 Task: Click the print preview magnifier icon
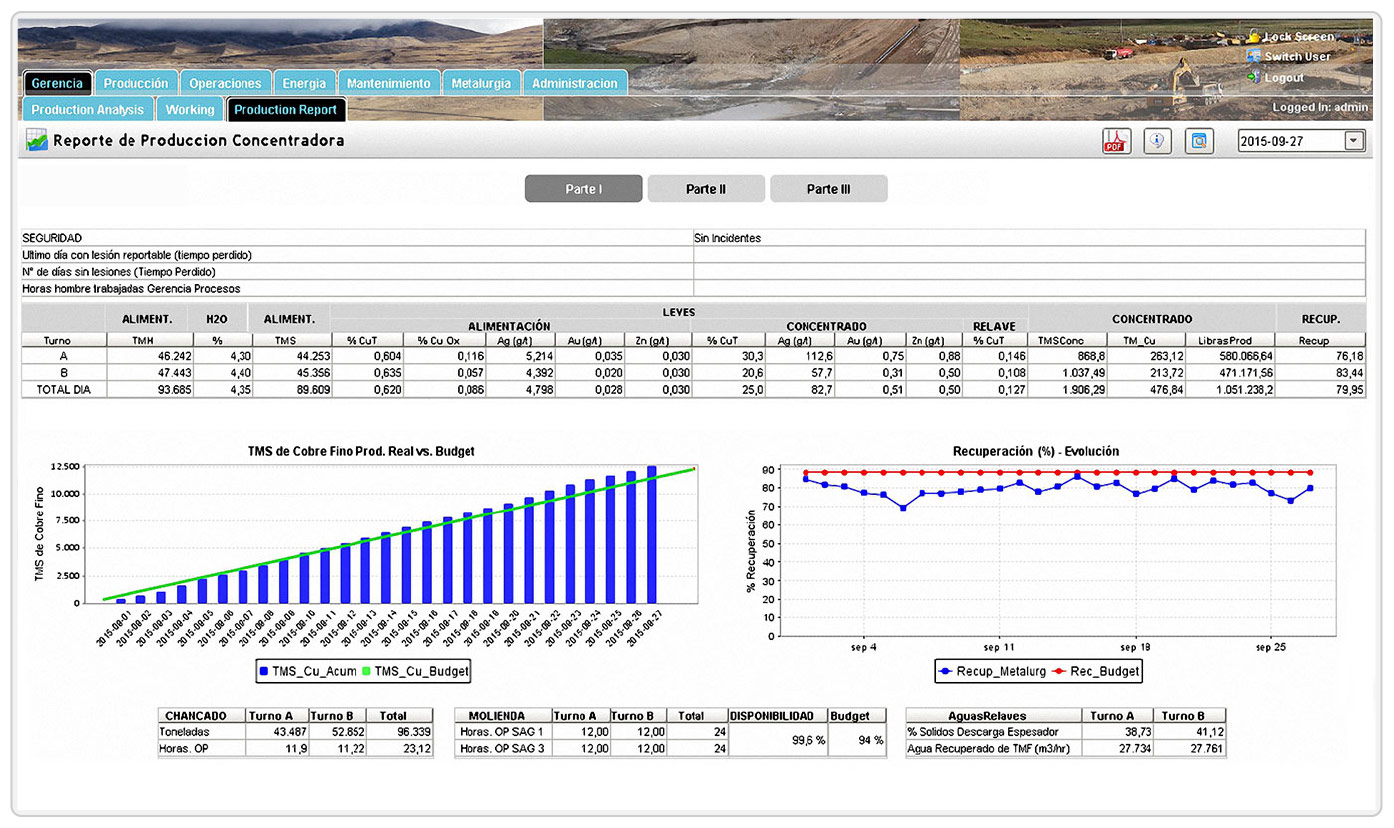[x=1198, y=140]
